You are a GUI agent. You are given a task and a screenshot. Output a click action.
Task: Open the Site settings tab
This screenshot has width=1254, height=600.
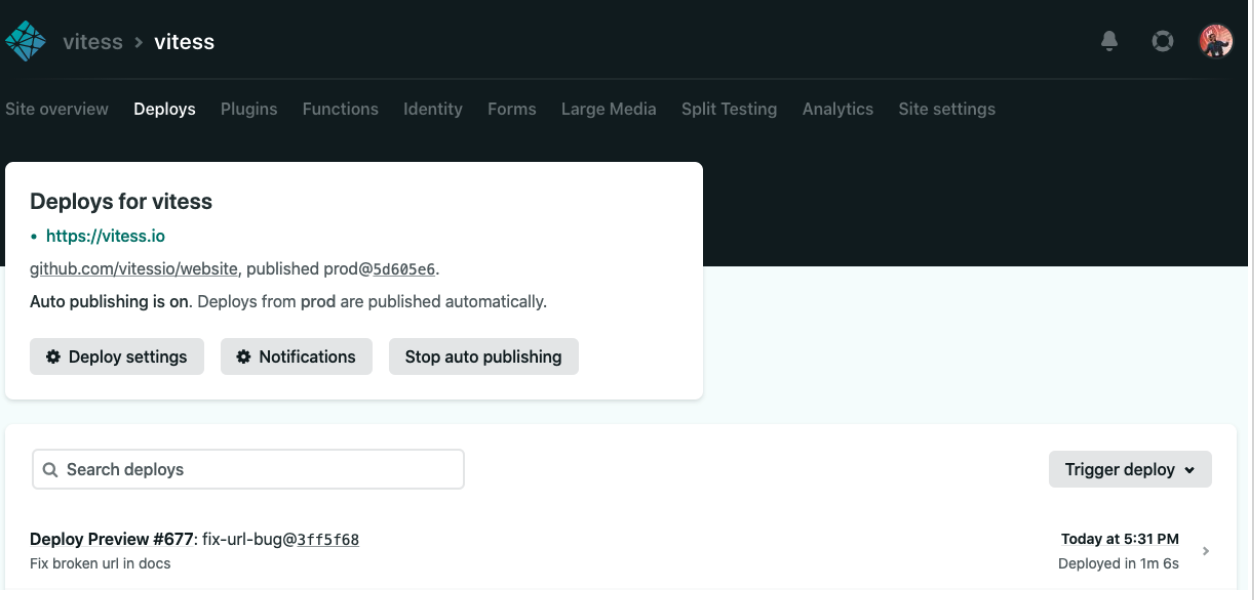pos(947,109)
